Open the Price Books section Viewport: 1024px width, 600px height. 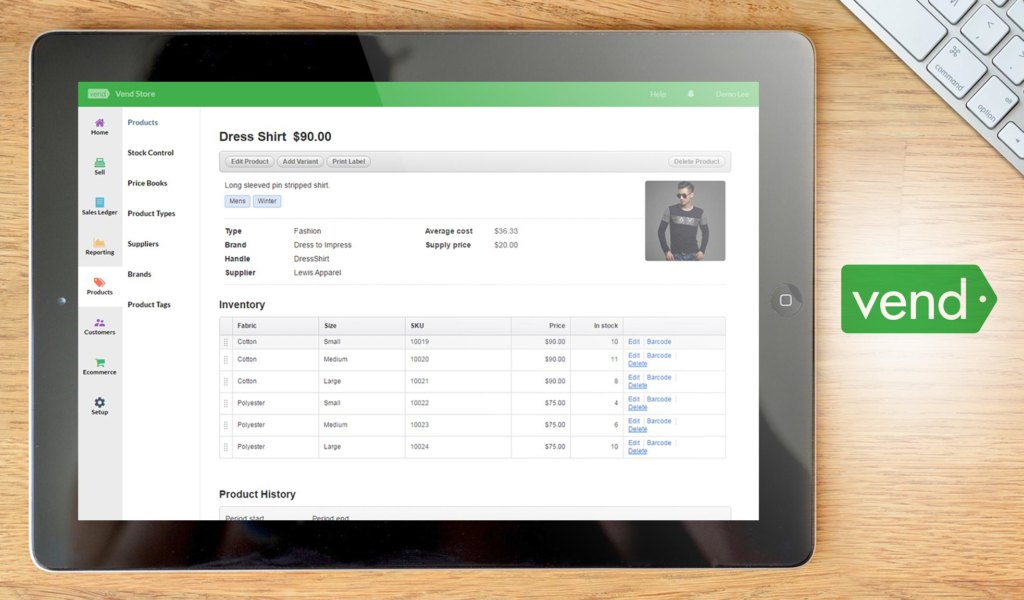[x=147, y=183]
